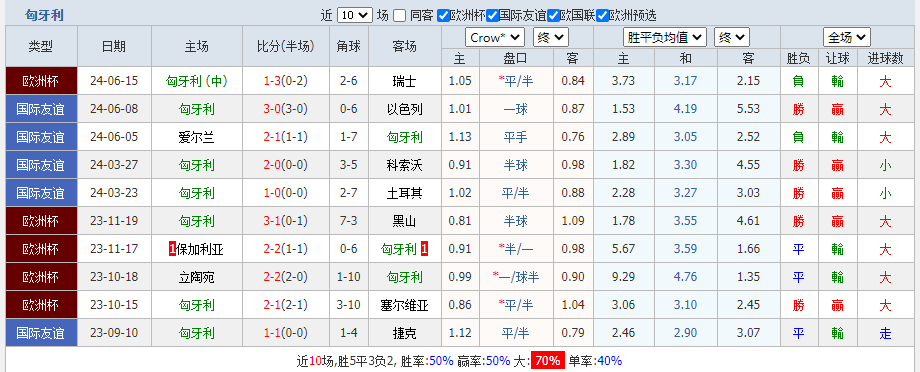
Task: Click 瑞士 away team in 24-06-15 row
Action: coord(404,81)
